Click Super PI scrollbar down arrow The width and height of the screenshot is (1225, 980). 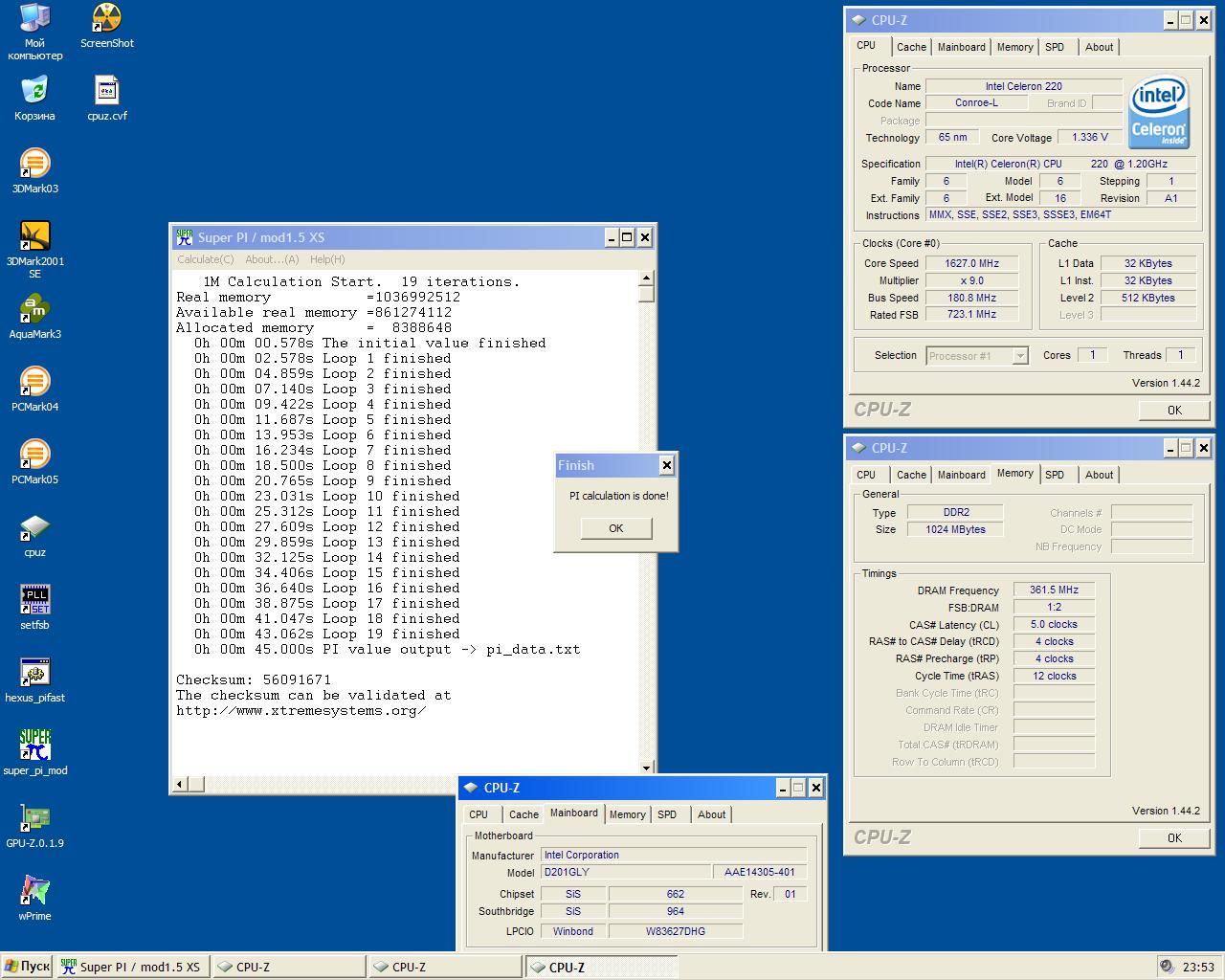646,768
